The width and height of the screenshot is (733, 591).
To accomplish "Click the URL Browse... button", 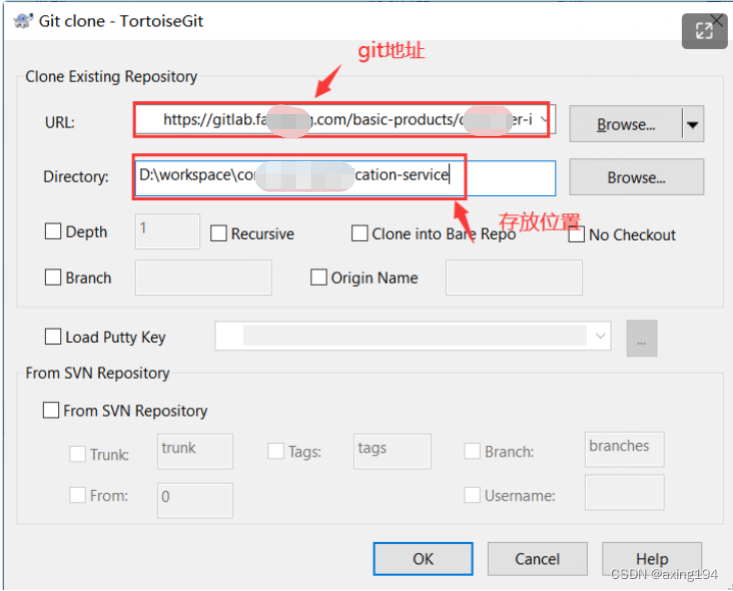I will point(626,124).
